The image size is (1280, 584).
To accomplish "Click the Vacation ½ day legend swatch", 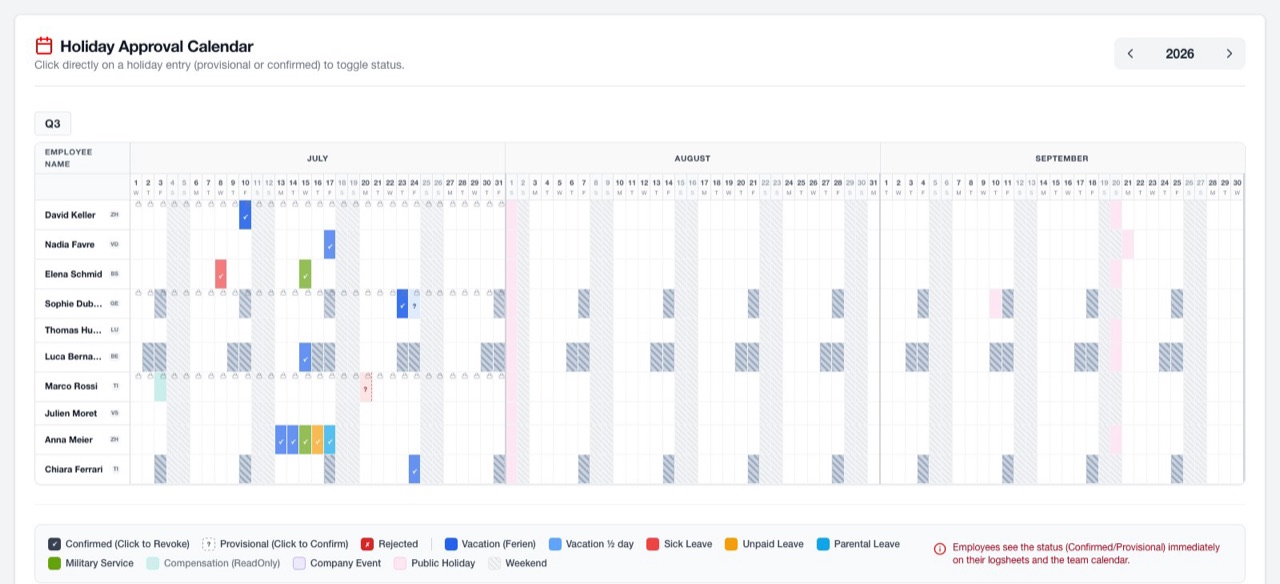I will [x=555, y=544].
